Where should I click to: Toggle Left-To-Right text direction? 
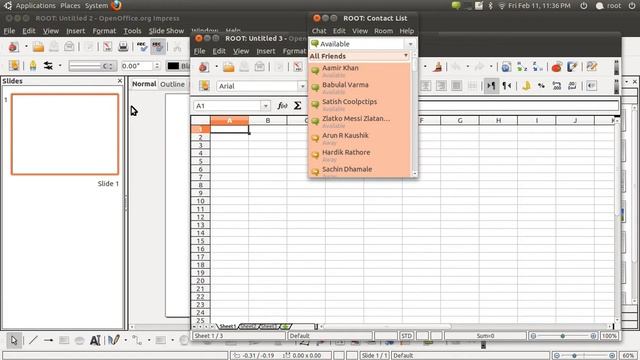click(491, 86)
